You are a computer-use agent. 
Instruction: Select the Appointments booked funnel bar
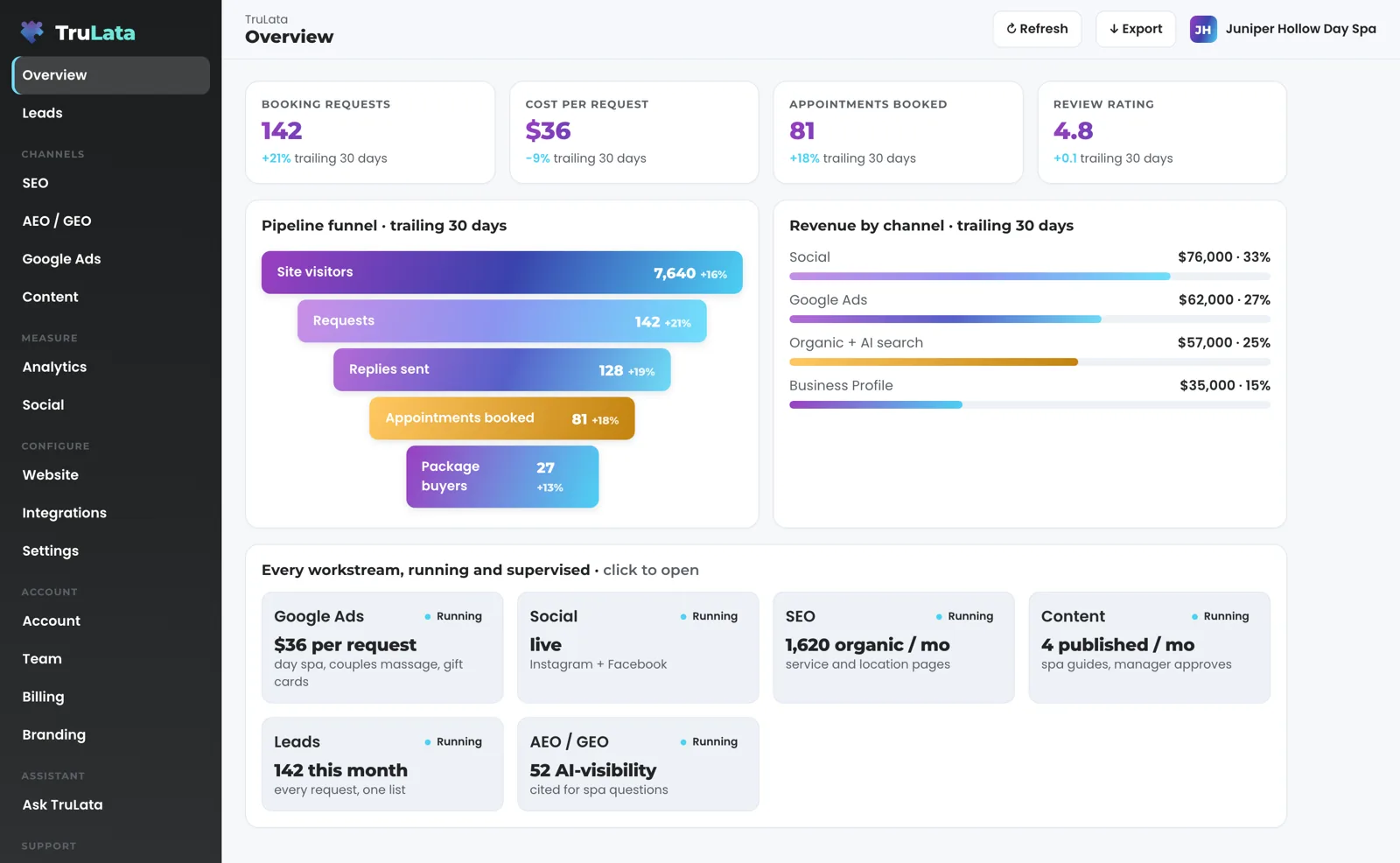[x=502, y=418]
